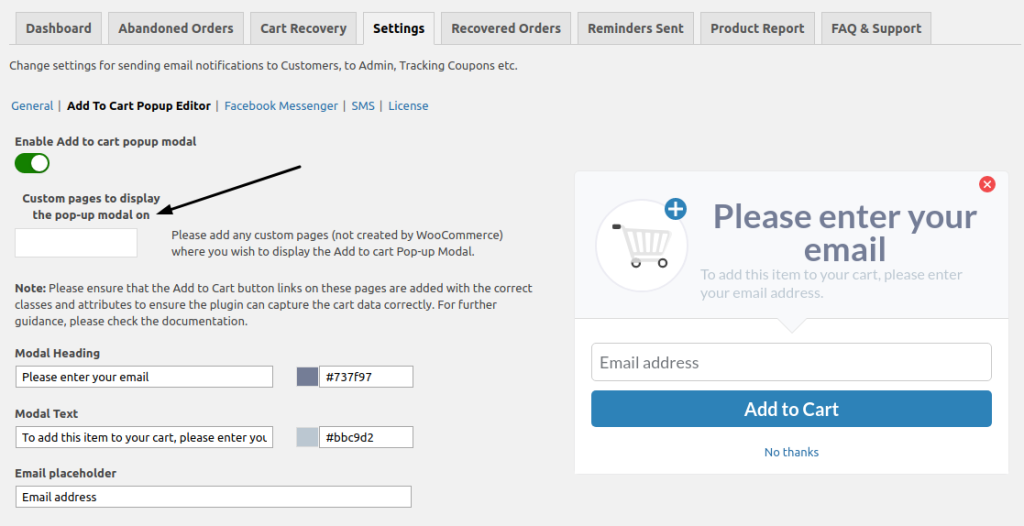Click the Modal Text input field
The height and width of the screenshot is (526, 1024).
[x=144, y=437]
